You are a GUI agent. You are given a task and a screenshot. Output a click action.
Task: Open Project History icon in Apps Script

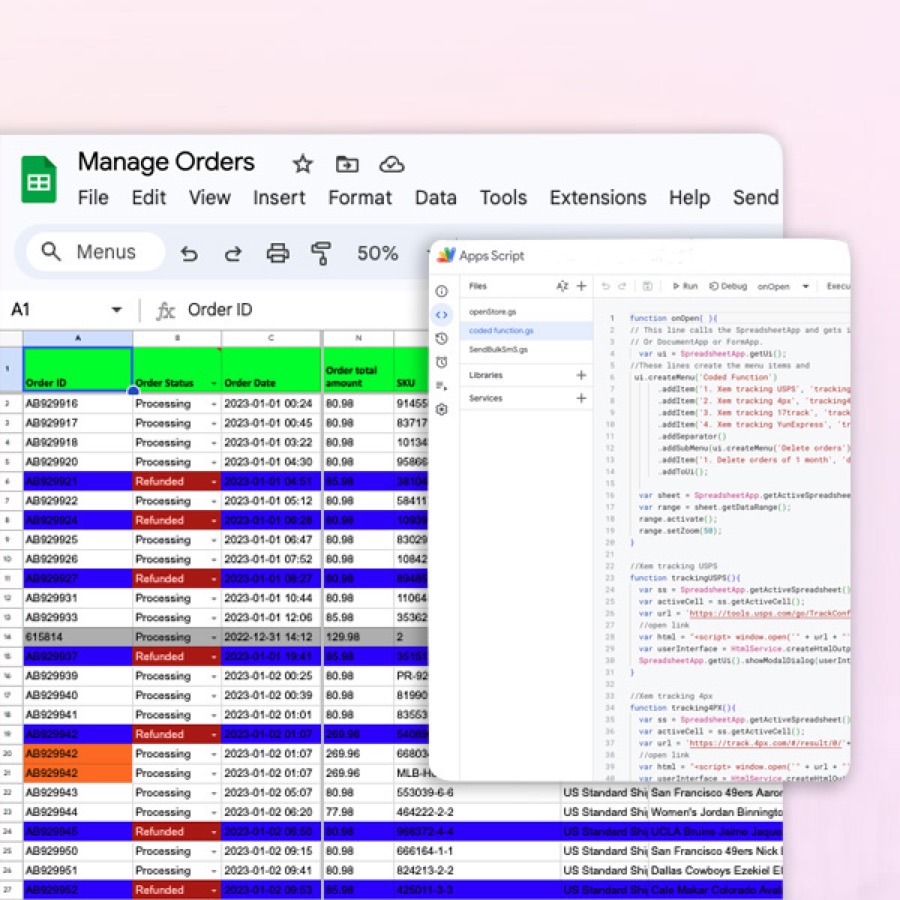pyautogui.click(x=441, y=339)
